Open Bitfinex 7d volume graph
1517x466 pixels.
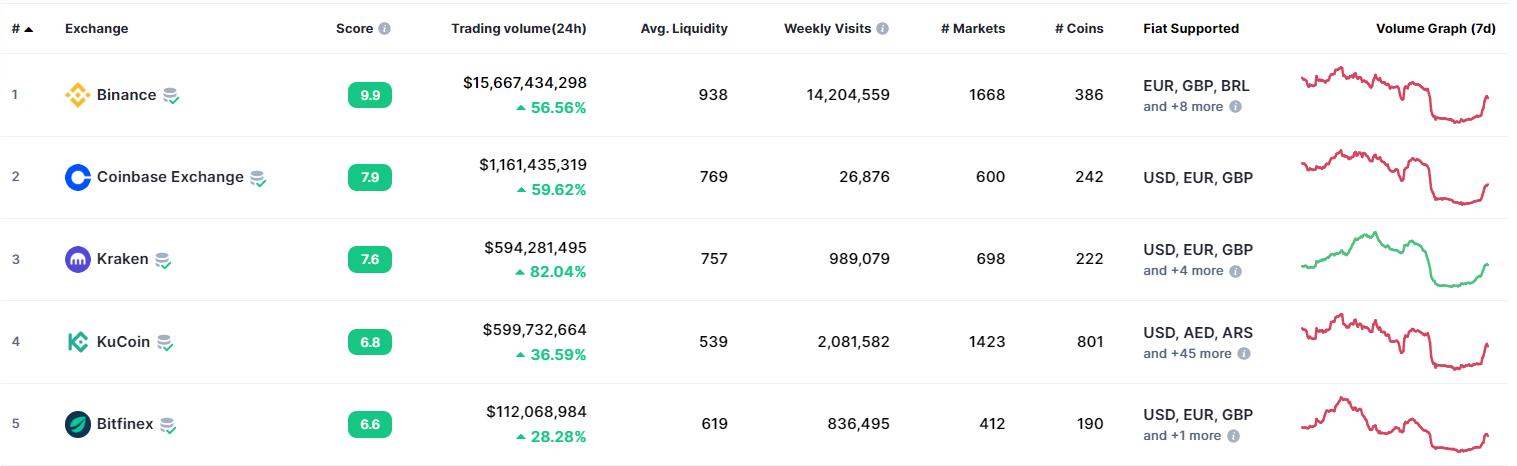click(1395, 424)
